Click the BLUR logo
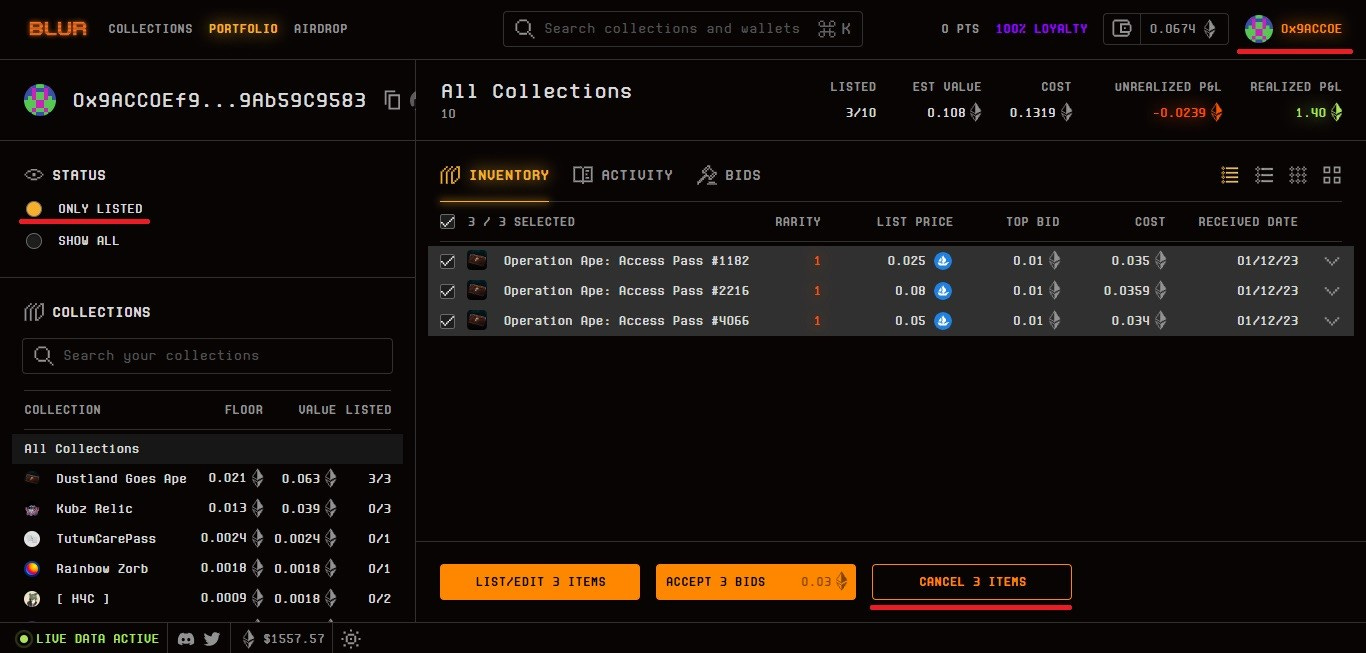Viewport: 1366px width, 653px height. click(x=57, y=29)
